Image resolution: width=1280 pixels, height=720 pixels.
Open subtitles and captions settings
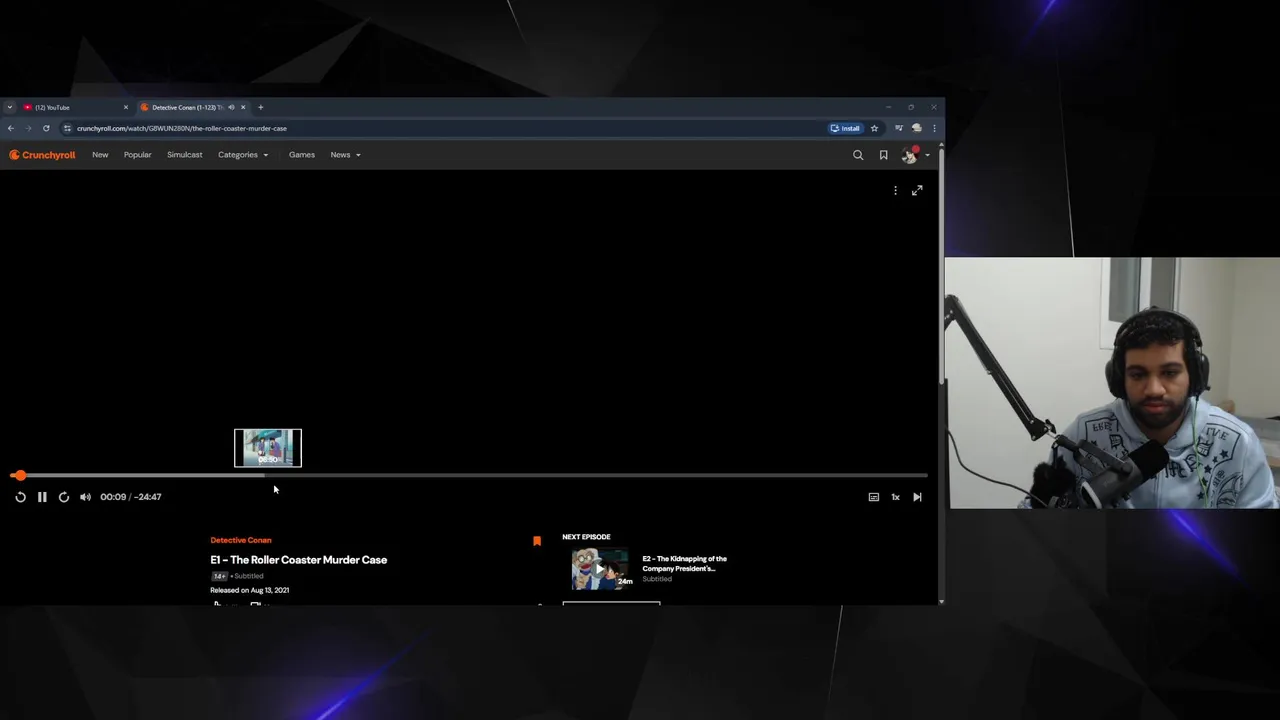point(874,497)
